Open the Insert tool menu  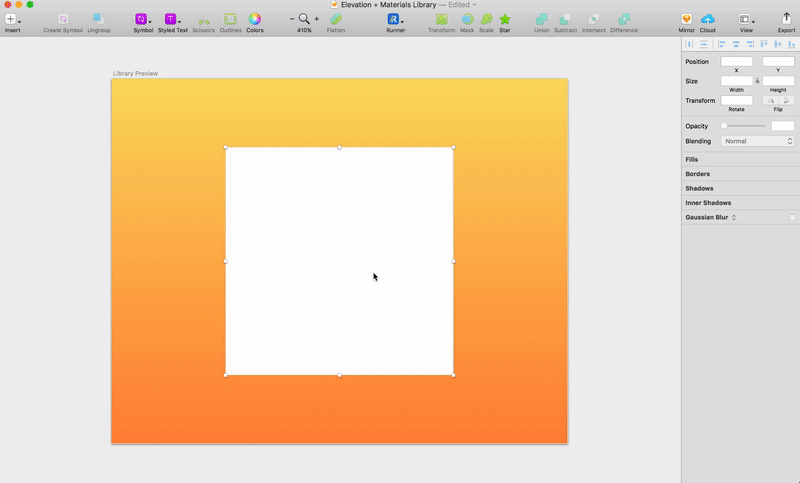click(12, 20)
